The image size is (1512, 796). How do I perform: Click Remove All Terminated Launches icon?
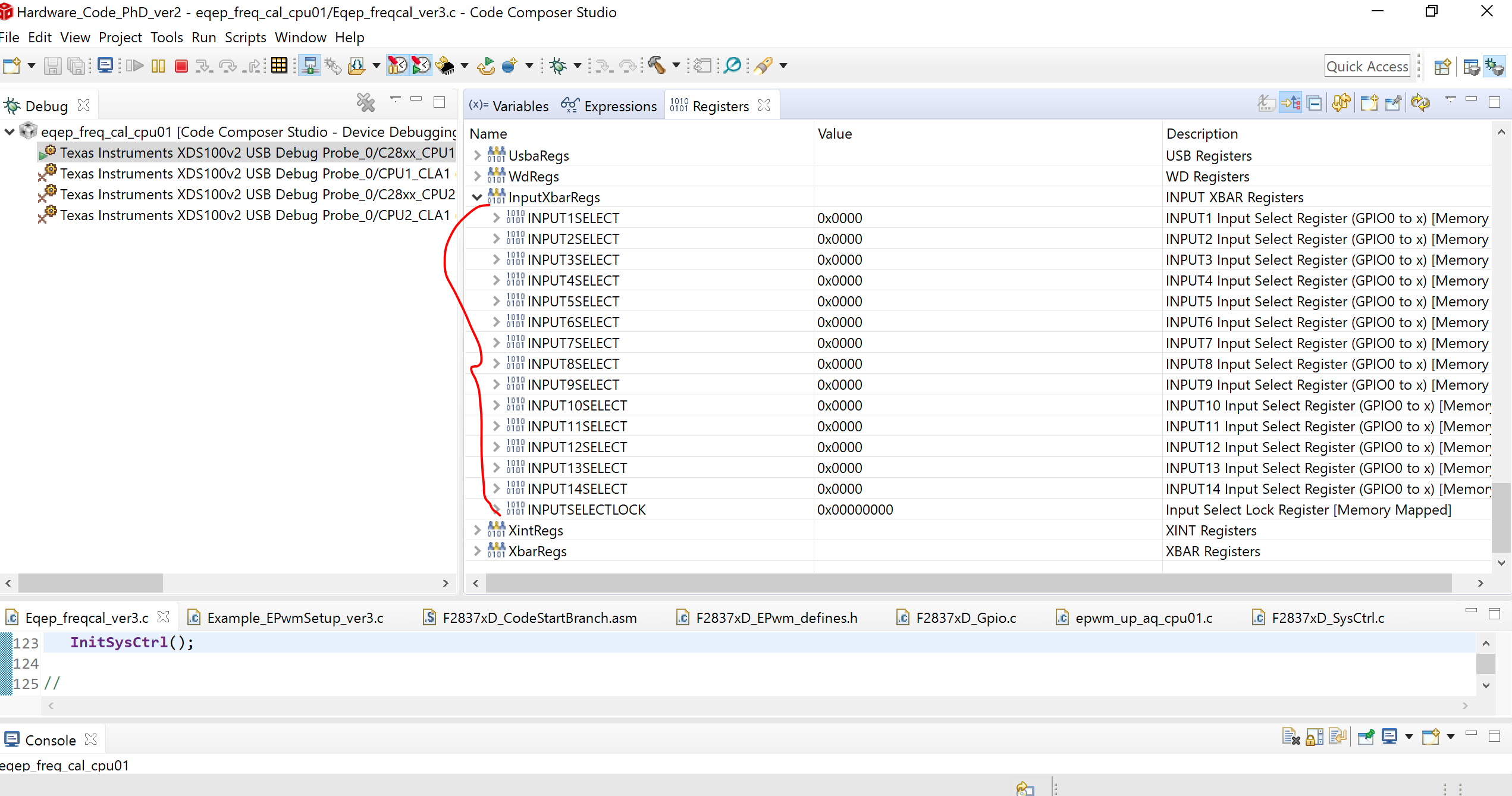[365, 103]
